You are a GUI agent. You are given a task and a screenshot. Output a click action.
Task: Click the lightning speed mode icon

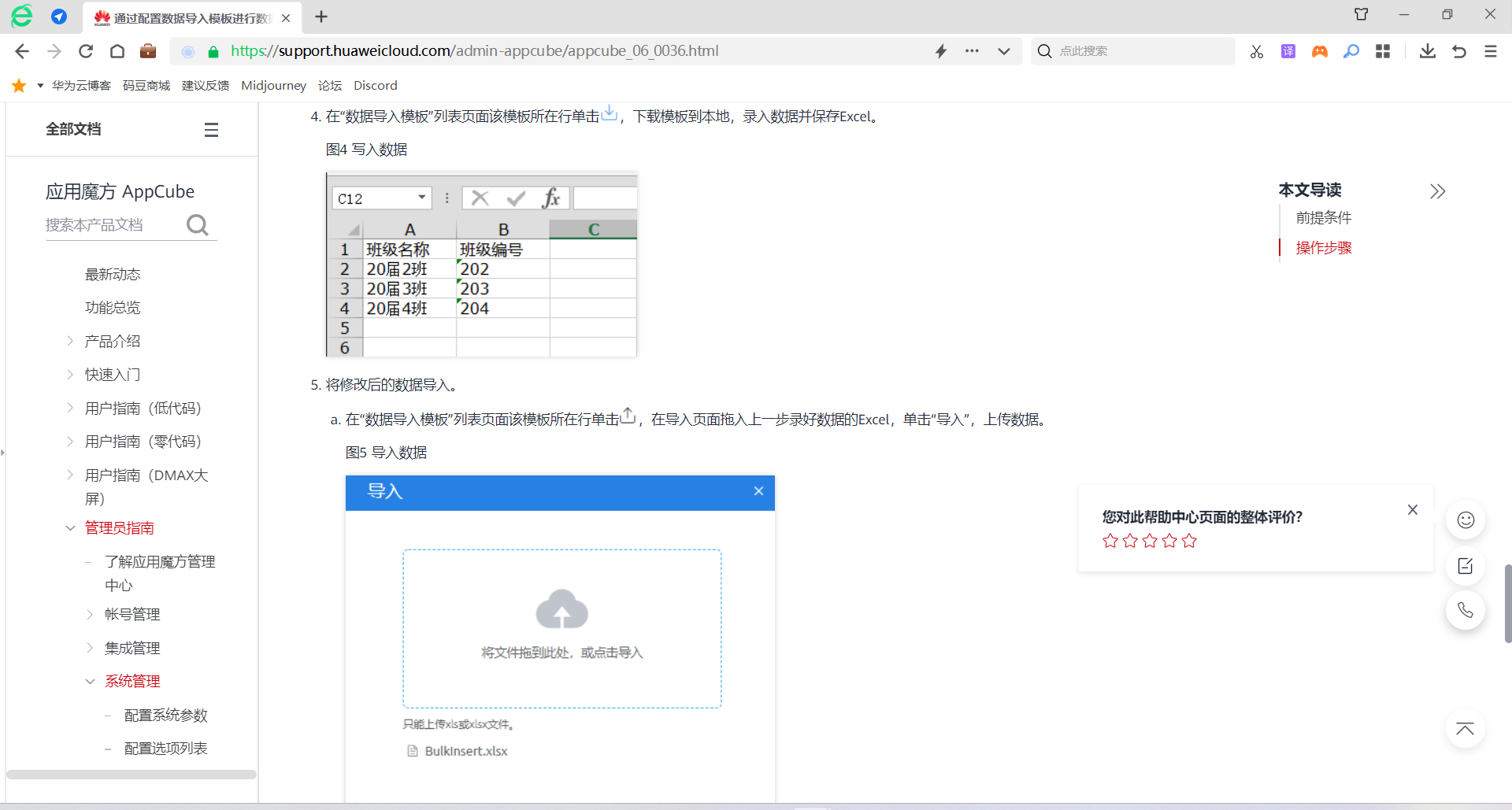941,51
